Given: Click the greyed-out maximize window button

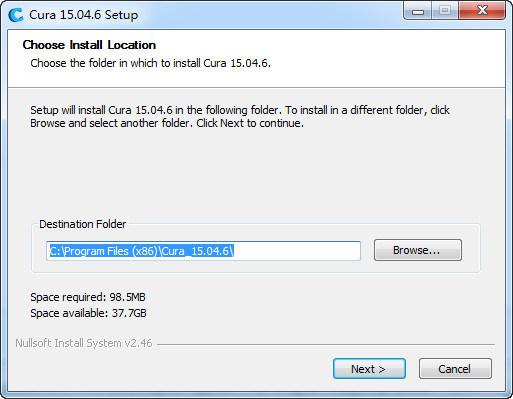Looking at the screenshot, I should tap(445, 11).
